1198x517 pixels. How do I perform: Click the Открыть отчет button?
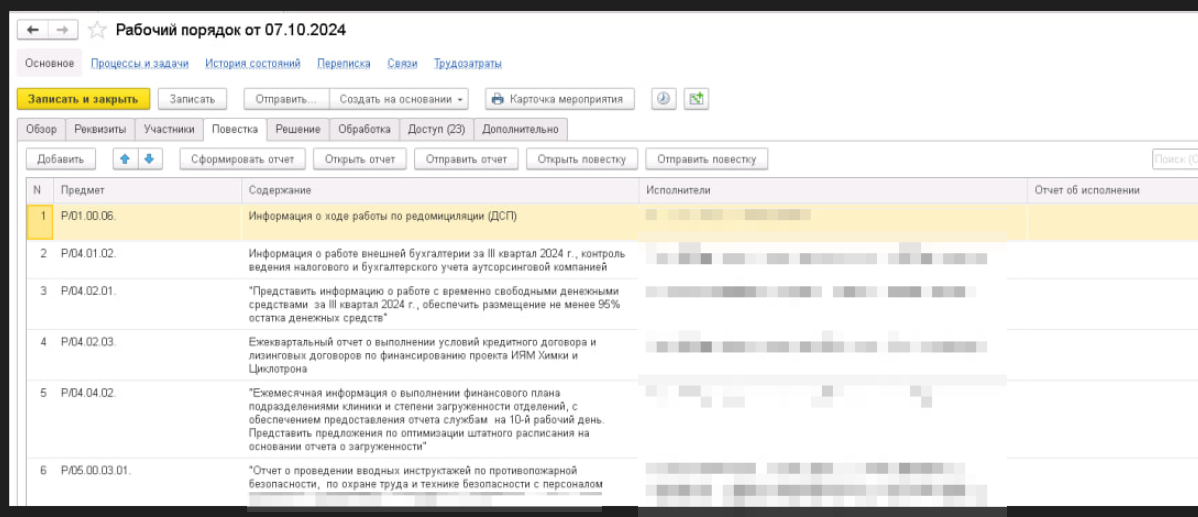(x=360, y=160)
